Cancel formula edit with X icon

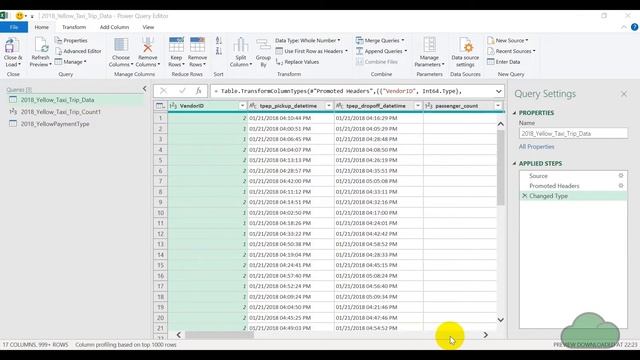click(x=163, y=91)
